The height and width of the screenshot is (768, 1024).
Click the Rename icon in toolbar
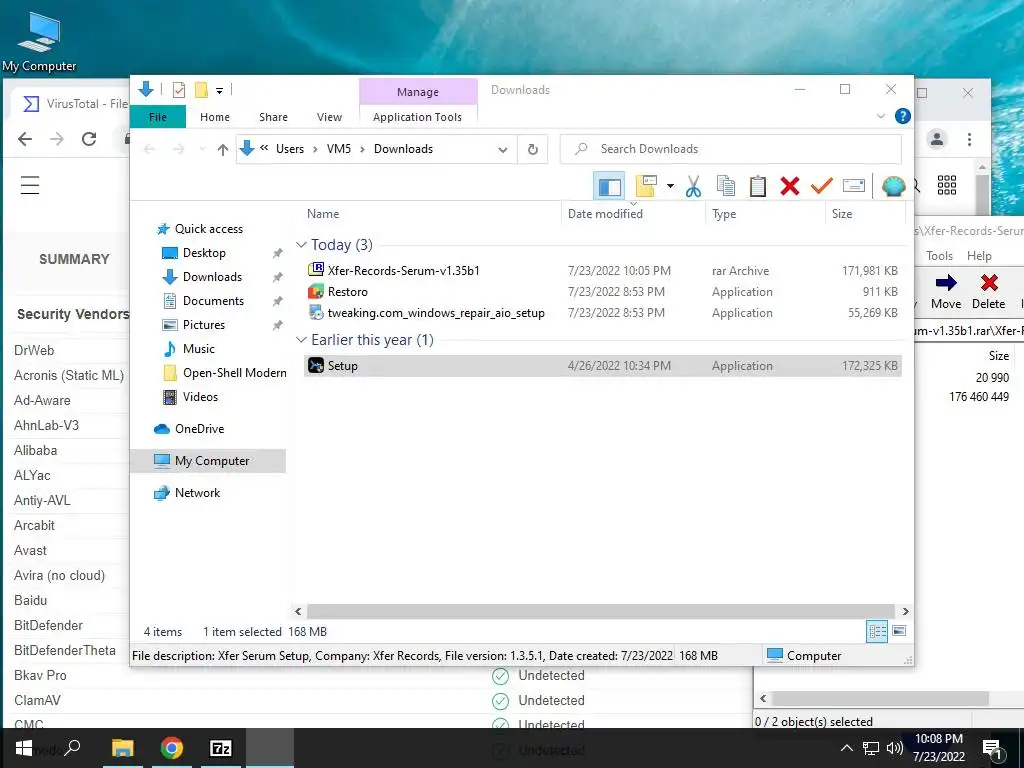(x=854, y=187)
